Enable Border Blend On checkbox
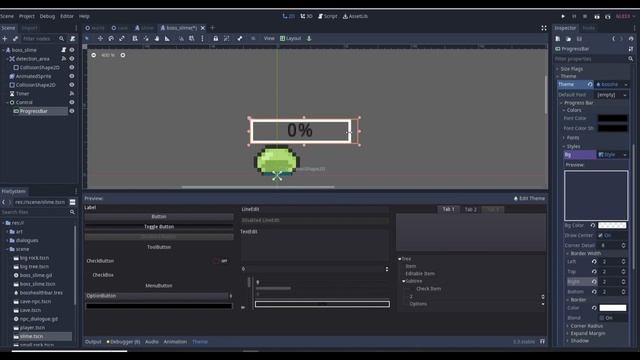 point(602,318)
